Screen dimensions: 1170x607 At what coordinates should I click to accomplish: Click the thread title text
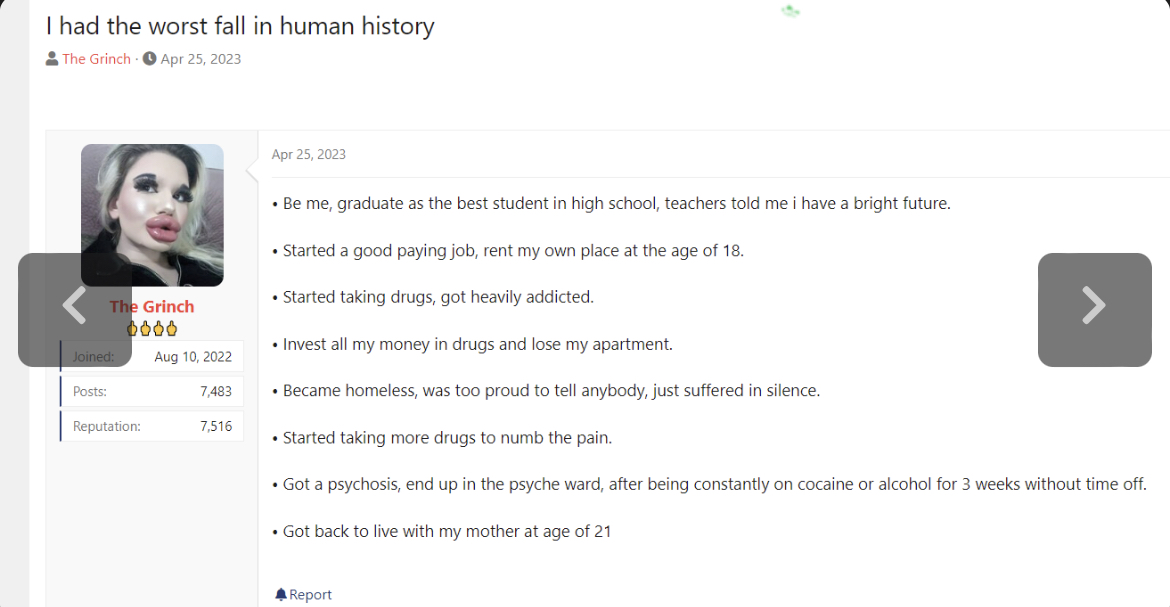[x=240, y=26]
